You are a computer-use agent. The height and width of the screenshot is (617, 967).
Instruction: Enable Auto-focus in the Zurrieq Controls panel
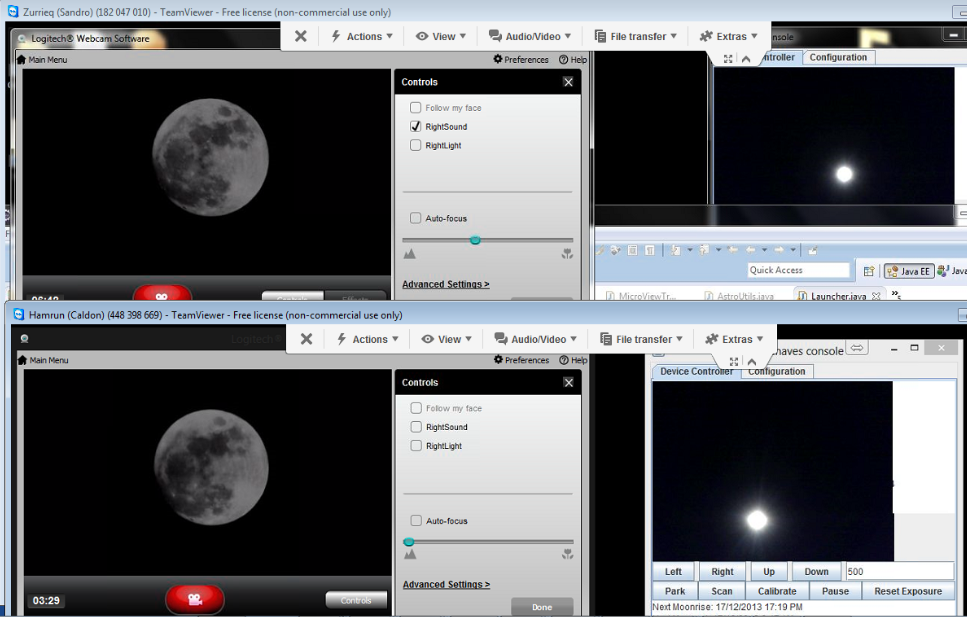pyautogui.click(x=416, y=218)
